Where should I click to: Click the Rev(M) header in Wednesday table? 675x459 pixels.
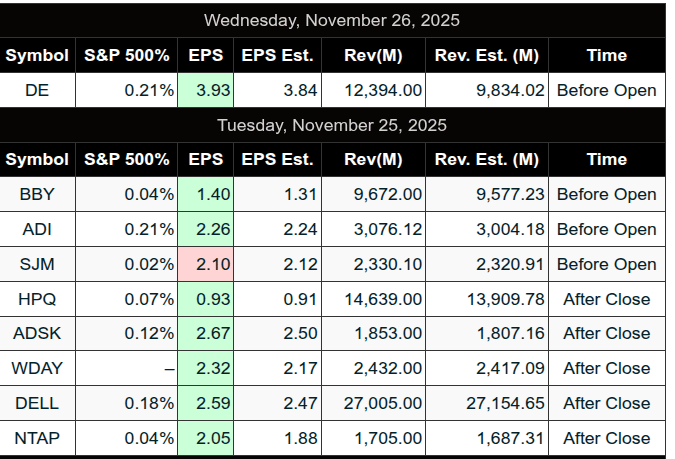click(x=372, y=55)
